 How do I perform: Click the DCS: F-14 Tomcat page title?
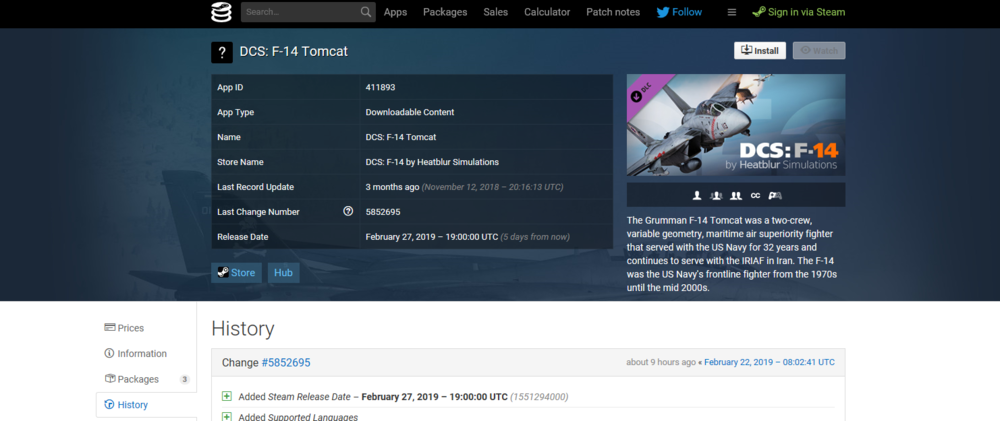[294, 52]
